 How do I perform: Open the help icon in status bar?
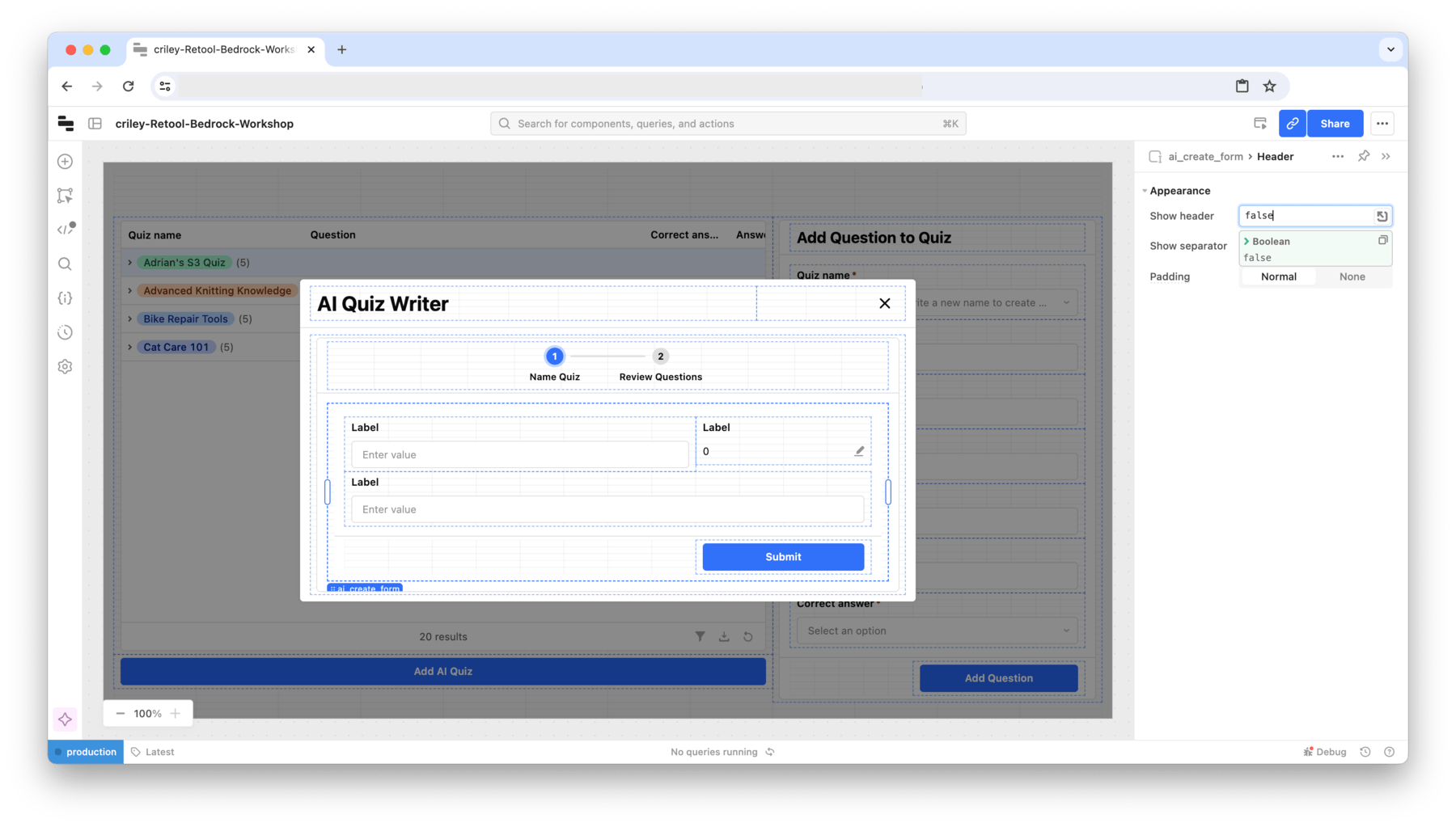coord(1390,752)
